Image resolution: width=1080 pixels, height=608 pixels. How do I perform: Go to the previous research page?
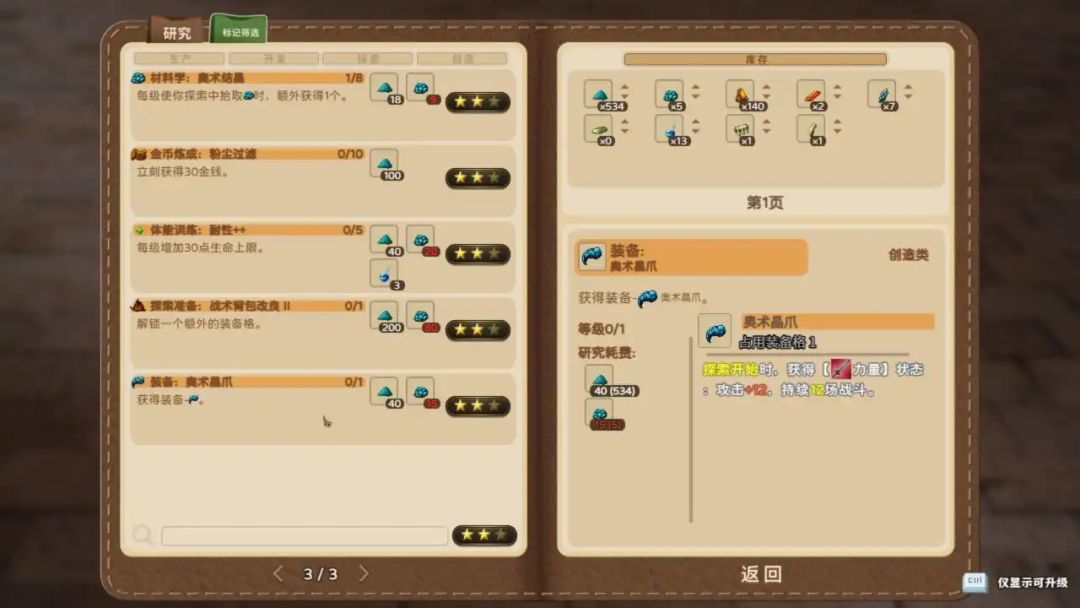(x=278, y=573)
